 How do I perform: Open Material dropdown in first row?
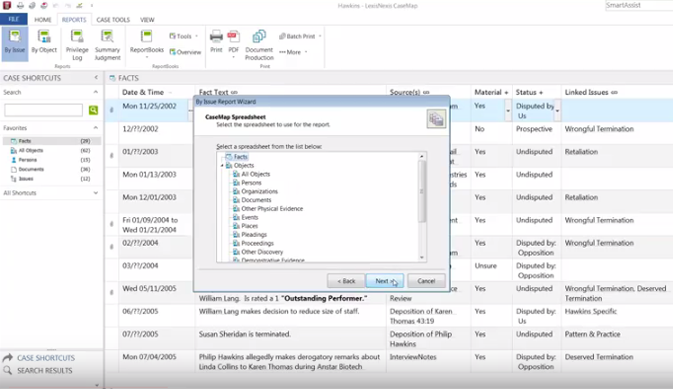click(508, 111)
